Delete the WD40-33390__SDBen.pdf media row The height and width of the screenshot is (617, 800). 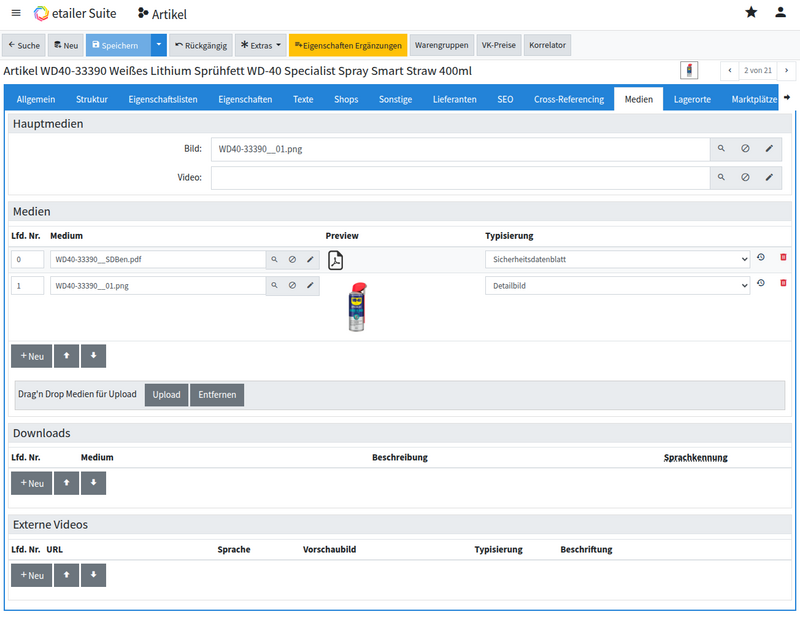pos(783,258)
